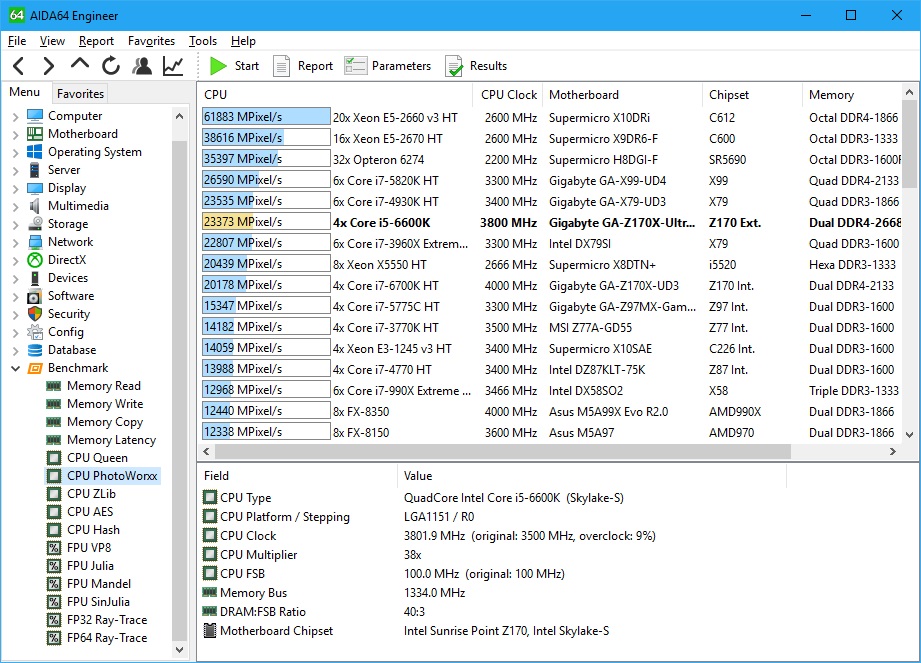Image resolution: width=921 pixels, height=663 pixels.
Task: Open the user-shaped toolbar icon
Action: coord(142,66)
